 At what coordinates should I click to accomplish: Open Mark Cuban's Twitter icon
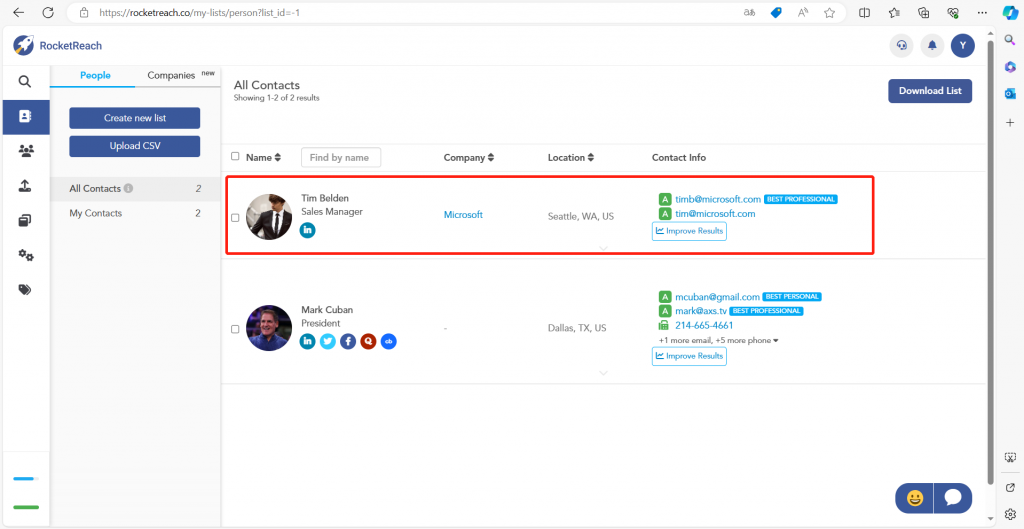[x=328, y=341]
